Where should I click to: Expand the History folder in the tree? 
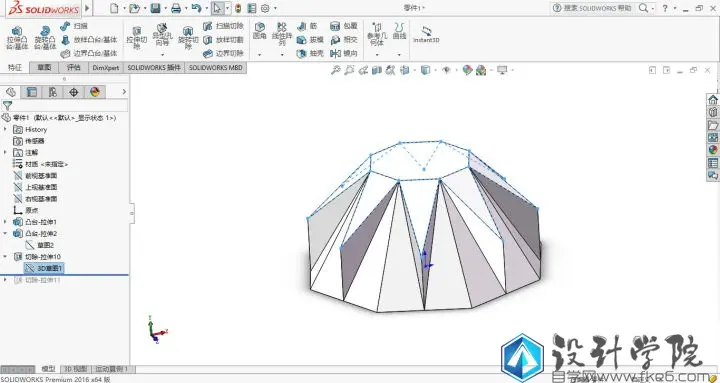pyautogui.click(x=6, y=130)
